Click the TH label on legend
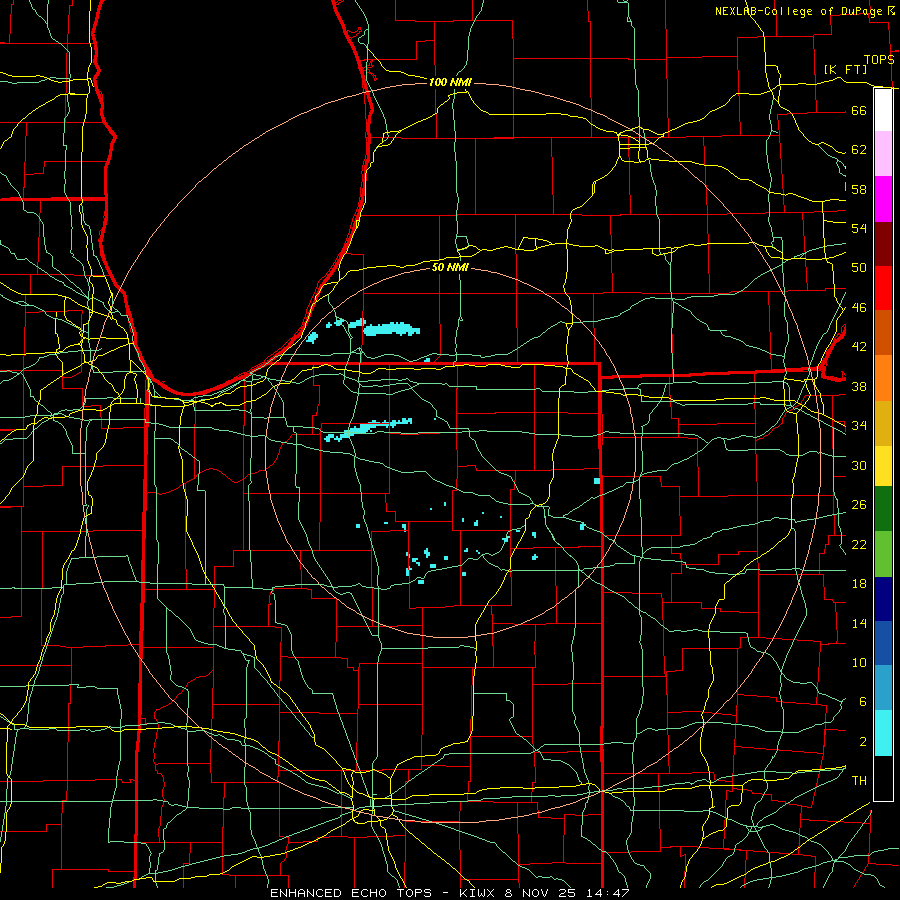The height and width of the screenshot is (900, 900). tap(859, 781)
